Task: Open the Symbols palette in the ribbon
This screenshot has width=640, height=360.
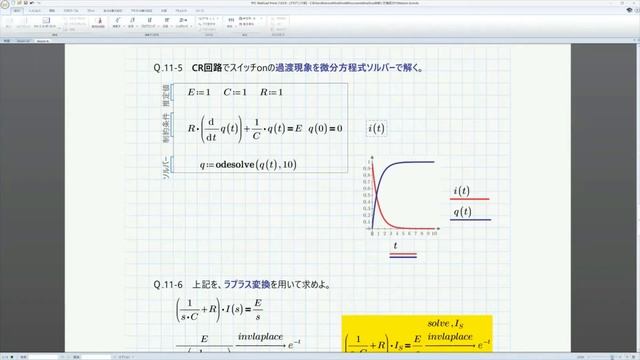Action: (132, 22)
